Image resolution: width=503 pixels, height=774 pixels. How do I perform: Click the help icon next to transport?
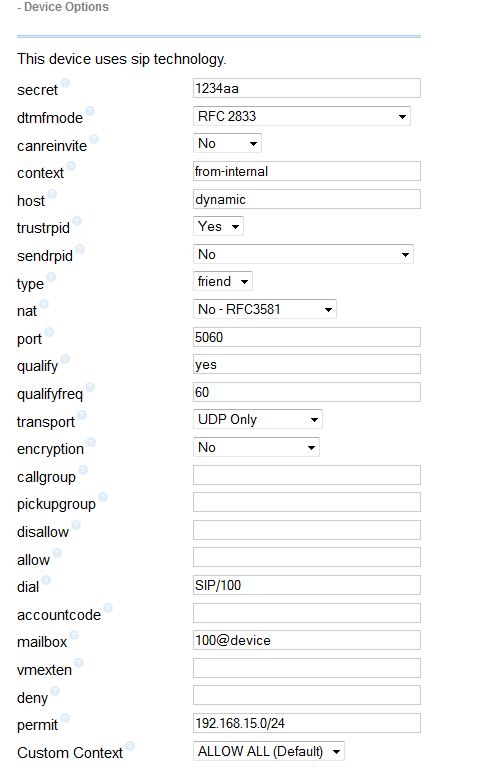coord(82,415)
